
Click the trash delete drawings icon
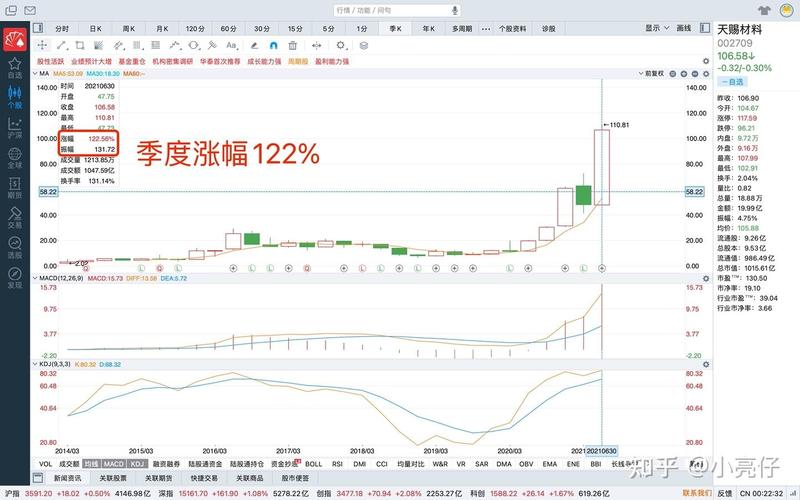tap(293, 45)
